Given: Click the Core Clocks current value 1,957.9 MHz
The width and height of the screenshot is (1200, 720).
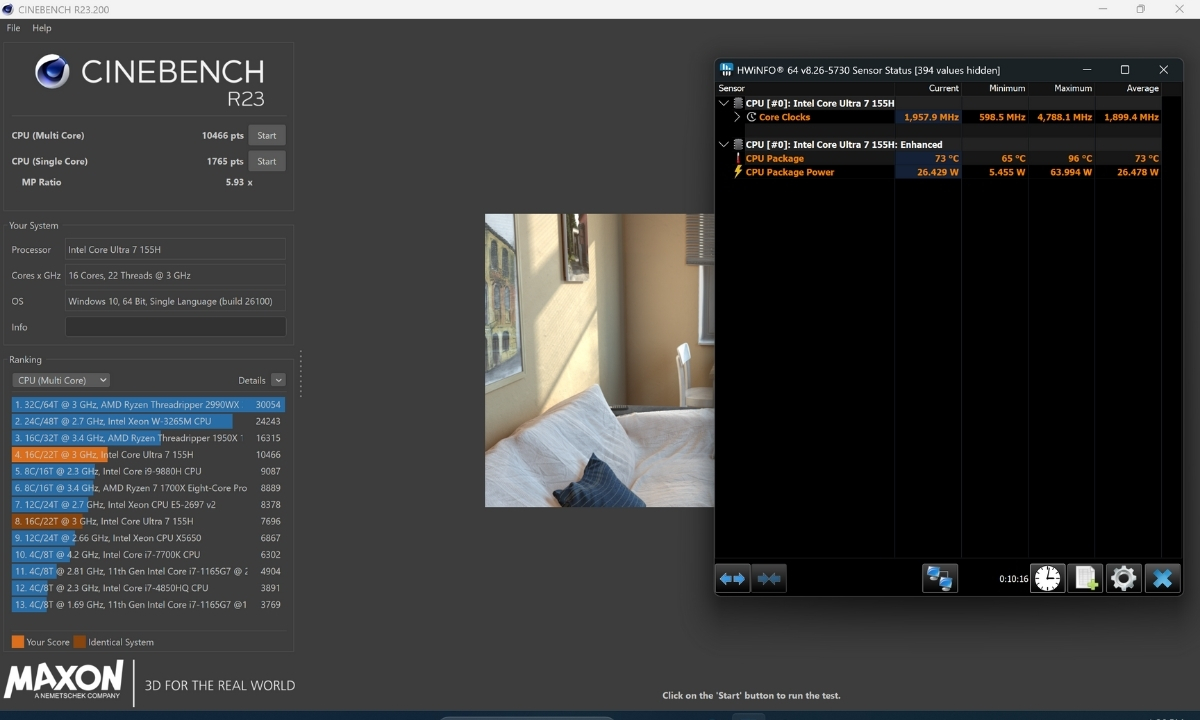Looking at the screenshot, I should (x=931, y=117).
